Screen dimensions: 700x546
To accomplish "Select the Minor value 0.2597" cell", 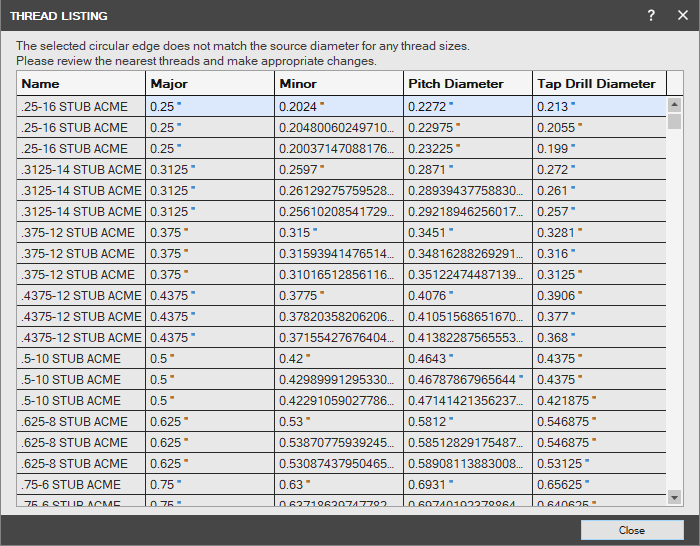I will pos(339,170).
